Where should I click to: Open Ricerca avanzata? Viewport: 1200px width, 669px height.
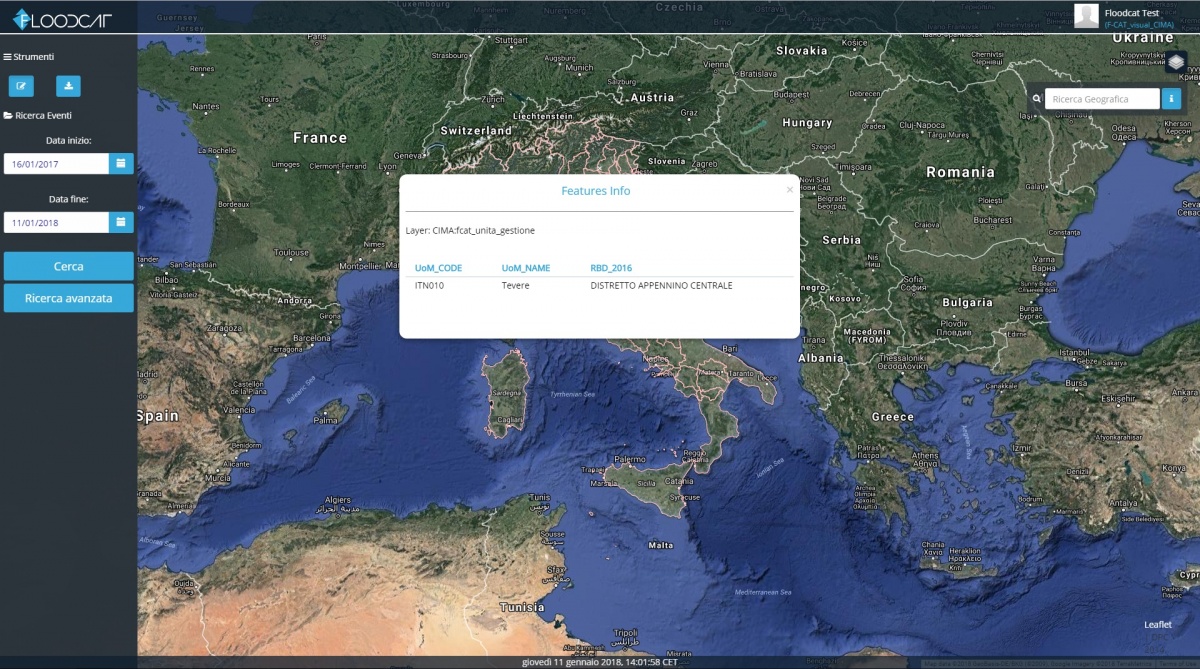(68, 298)
